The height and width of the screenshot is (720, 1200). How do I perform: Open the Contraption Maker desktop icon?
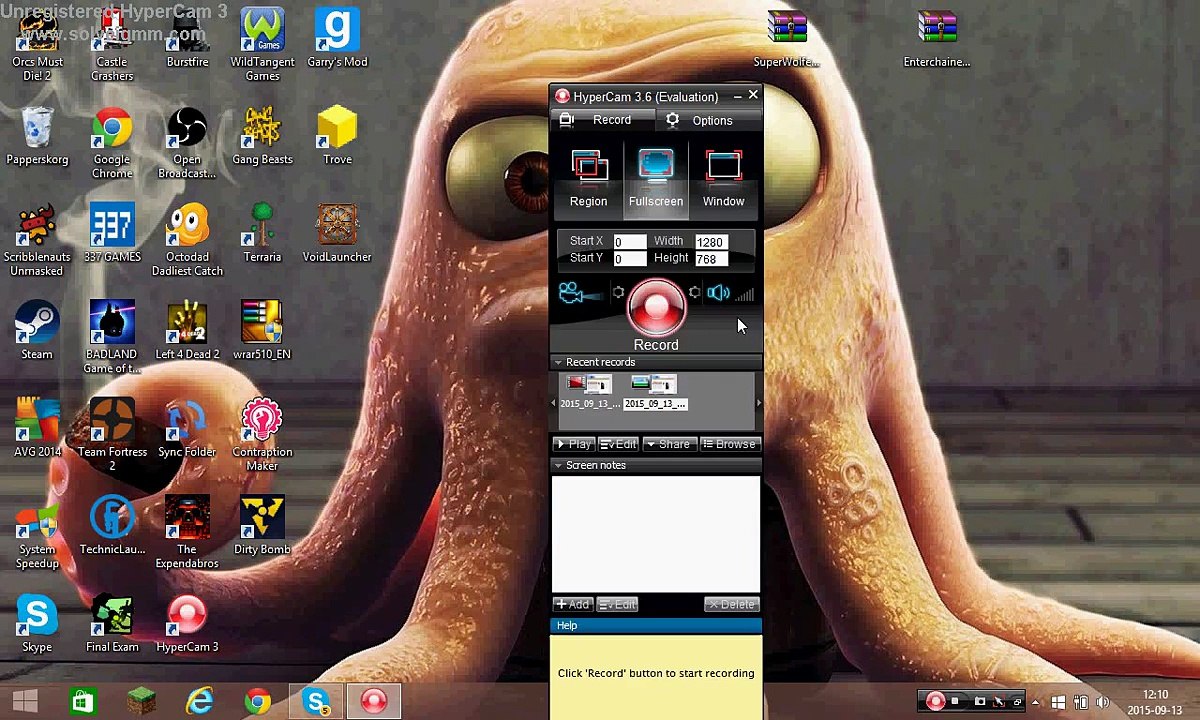click(x=262, y=435)
